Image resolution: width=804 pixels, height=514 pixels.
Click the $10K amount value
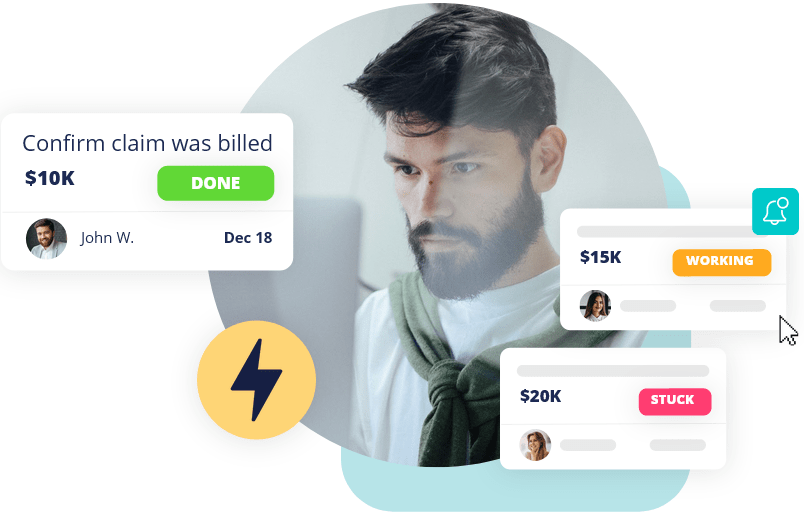click(50, 178)
